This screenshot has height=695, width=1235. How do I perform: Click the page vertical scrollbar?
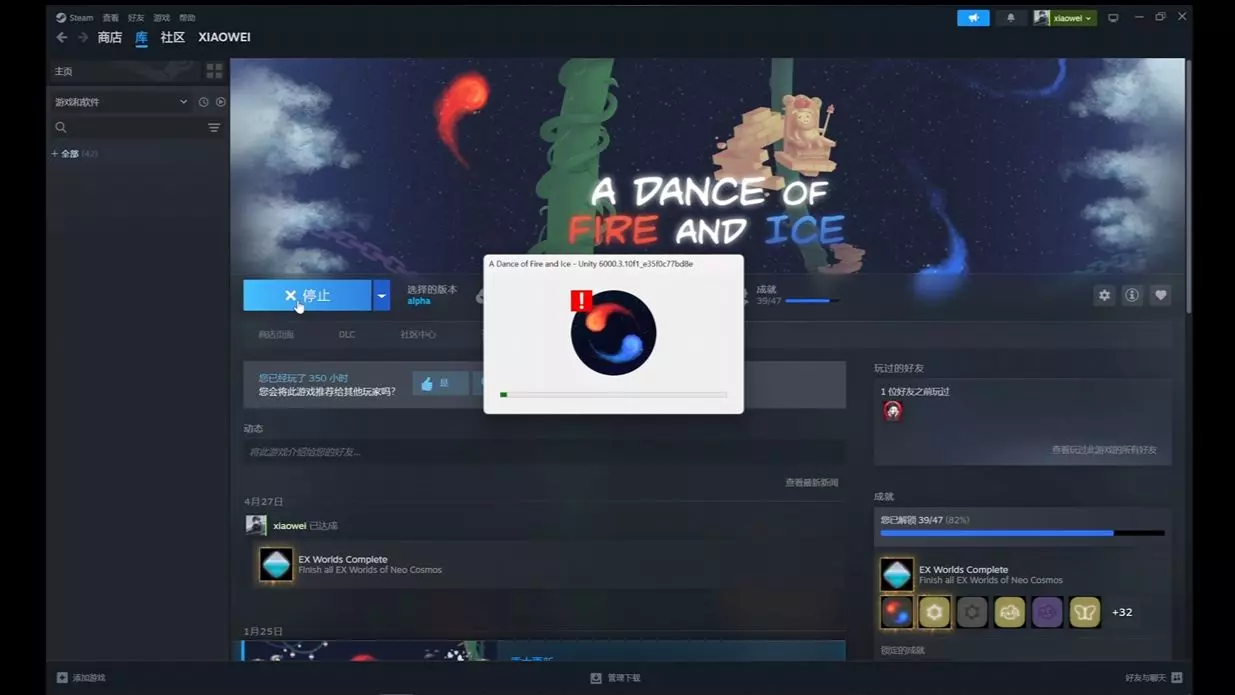pyautogui.click(x=1188, y=185)
